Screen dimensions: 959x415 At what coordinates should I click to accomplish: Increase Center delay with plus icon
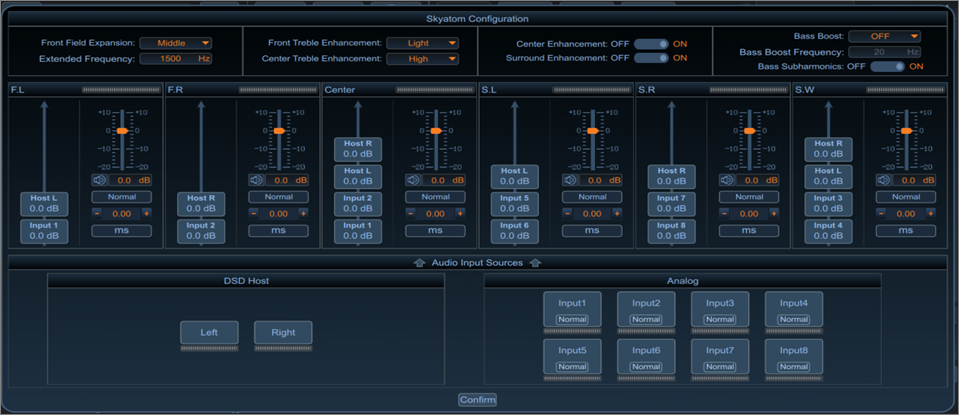click(x=460, y=214)
